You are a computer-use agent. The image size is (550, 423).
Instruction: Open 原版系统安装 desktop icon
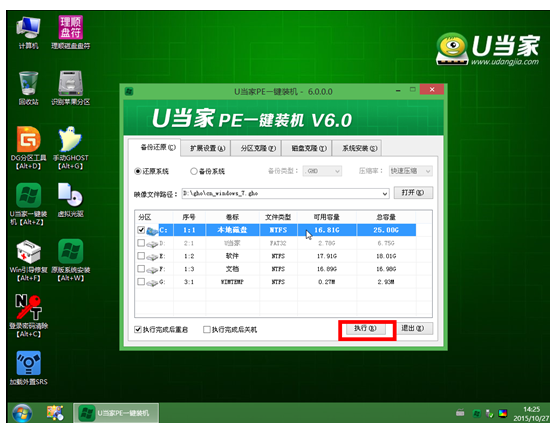click(71, 260)
